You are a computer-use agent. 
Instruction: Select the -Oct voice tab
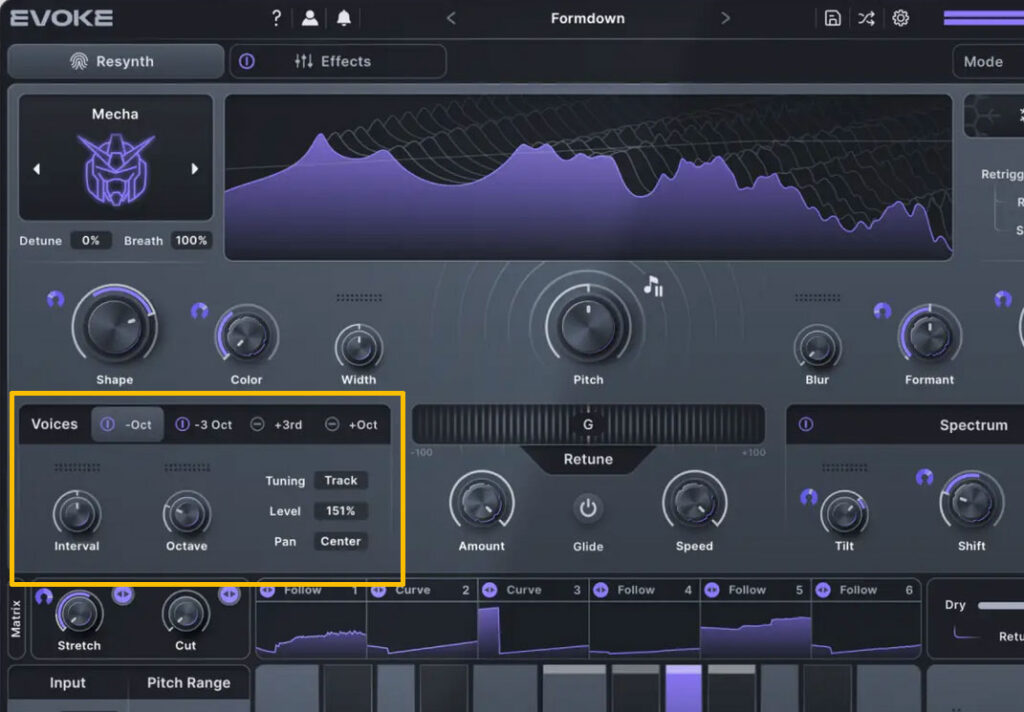[128, 425]
